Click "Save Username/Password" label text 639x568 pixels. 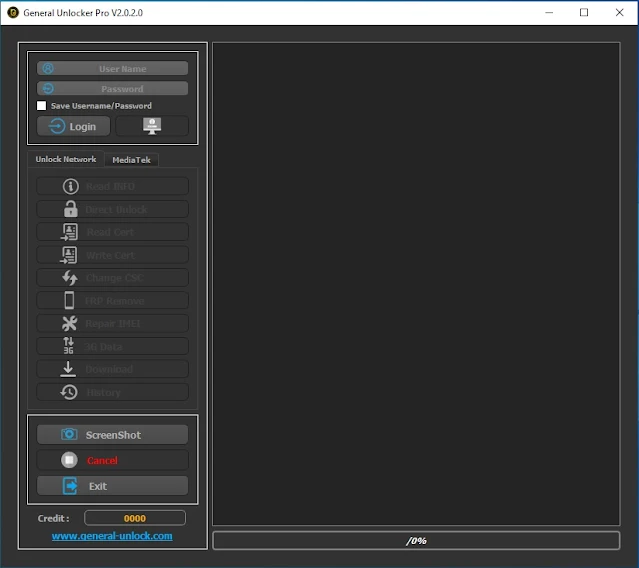coord(101,106)
